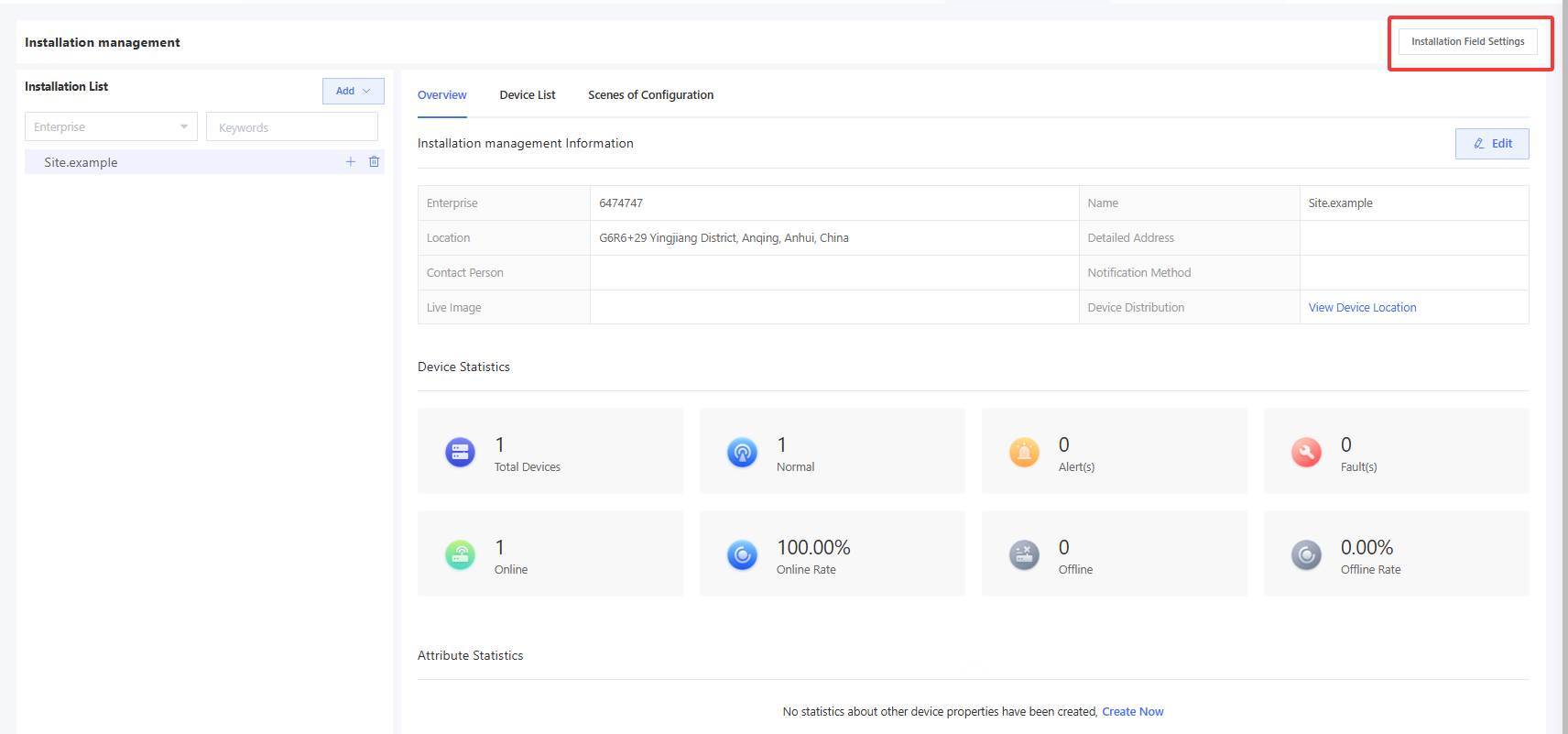Click the Online Rate circular icon
This screenshot has height=734, width=1568.
pyautogui.click(x=742, y=554)
